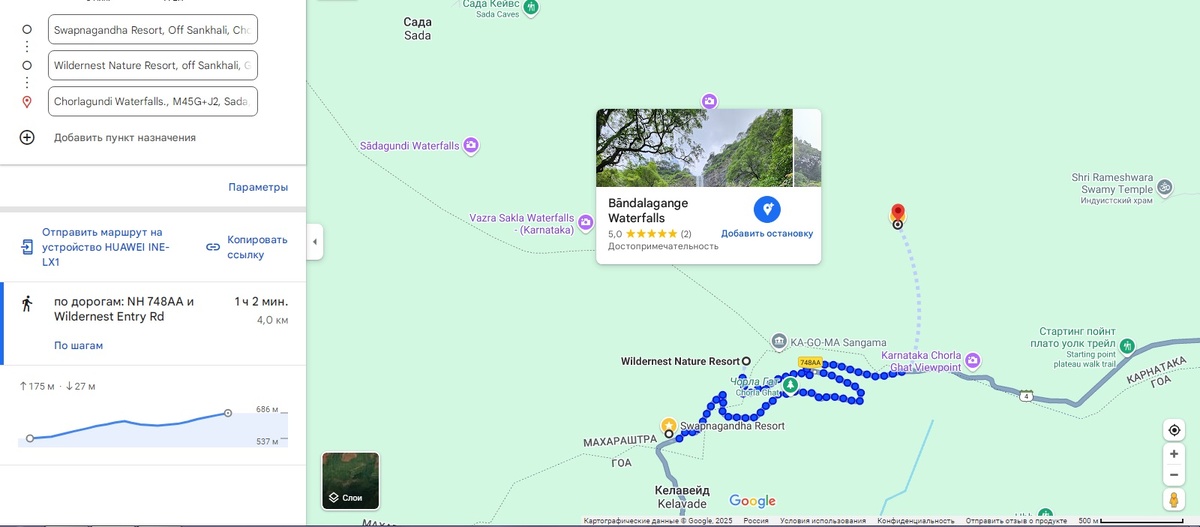This screenshot has height=527, width=1200.
Task: Zoom in with plus button
Action: tap(1174, 454)
